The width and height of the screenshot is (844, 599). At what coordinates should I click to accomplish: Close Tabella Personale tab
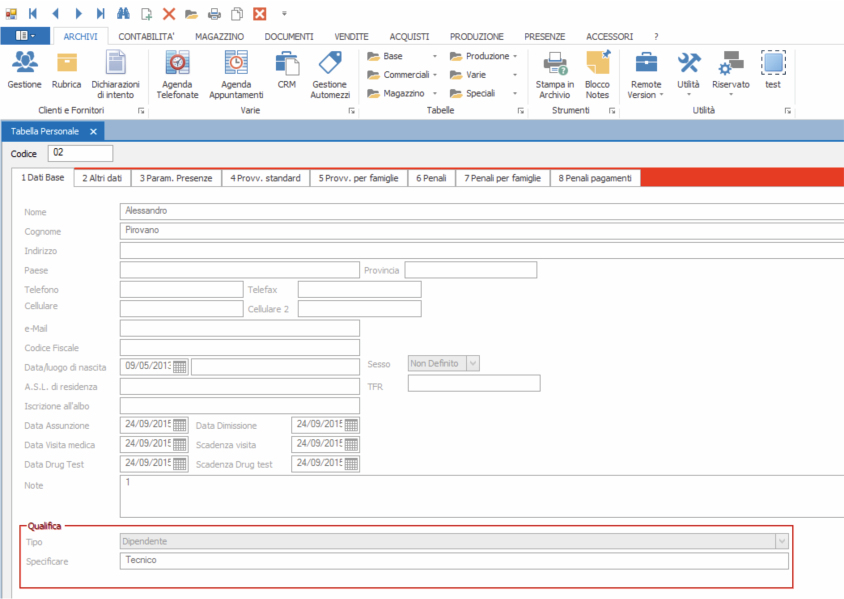click(x=93, y=131)
